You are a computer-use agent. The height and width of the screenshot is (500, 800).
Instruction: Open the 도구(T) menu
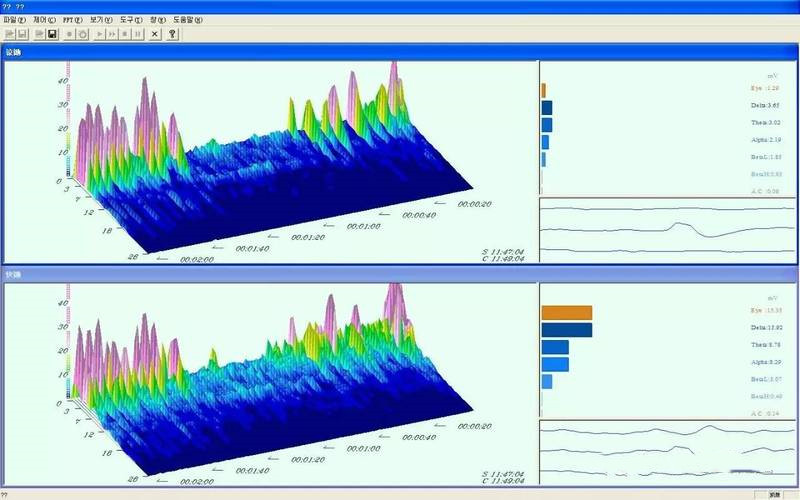pos(131,20)
